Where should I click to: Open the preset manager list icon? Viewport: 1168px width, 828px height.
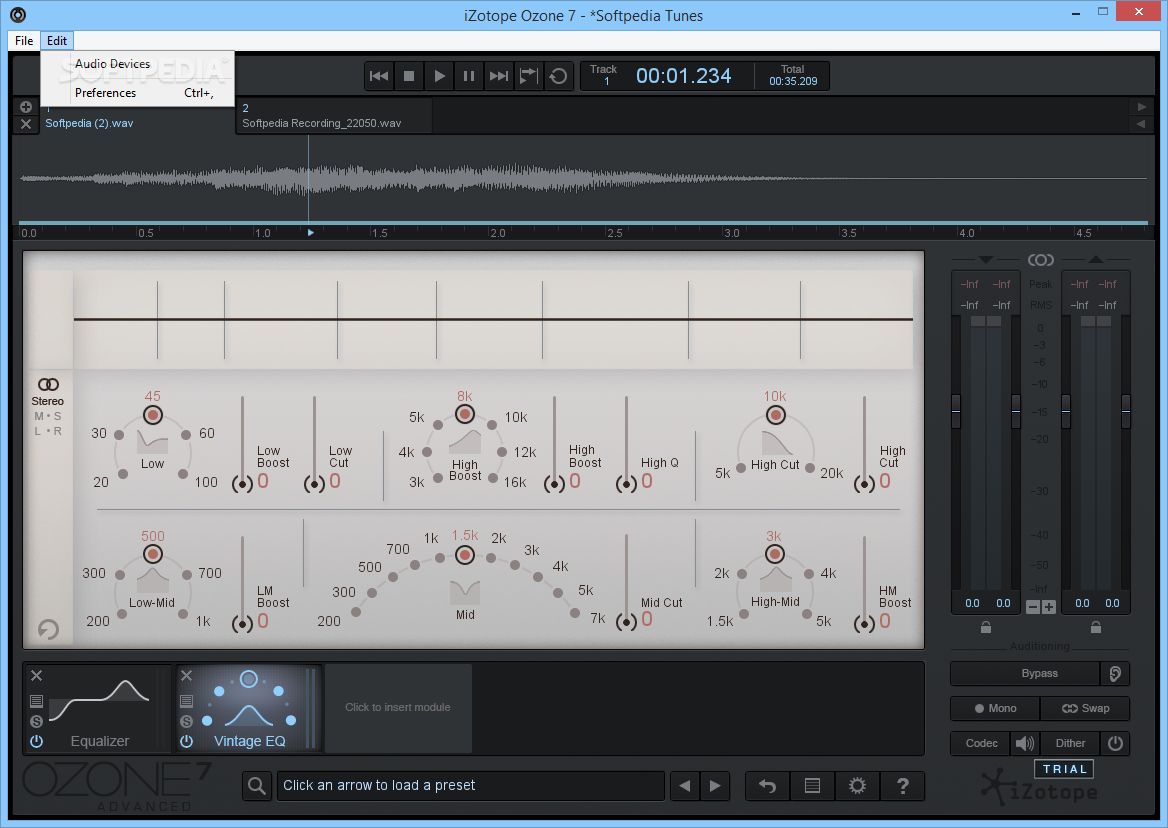click(x=813, y=786)
